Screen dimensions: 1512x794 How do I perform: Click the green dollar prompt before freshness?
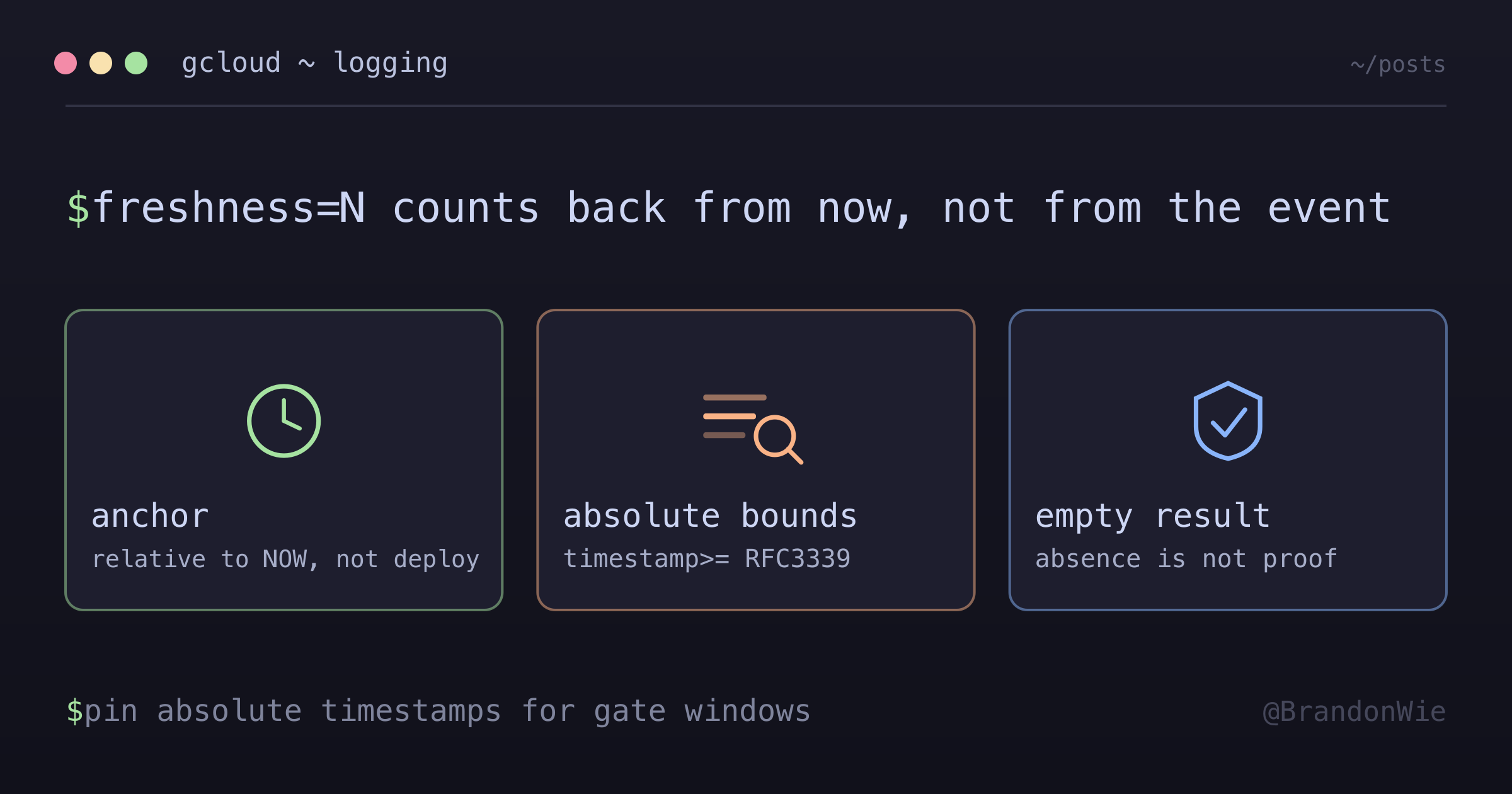(78, 209)
